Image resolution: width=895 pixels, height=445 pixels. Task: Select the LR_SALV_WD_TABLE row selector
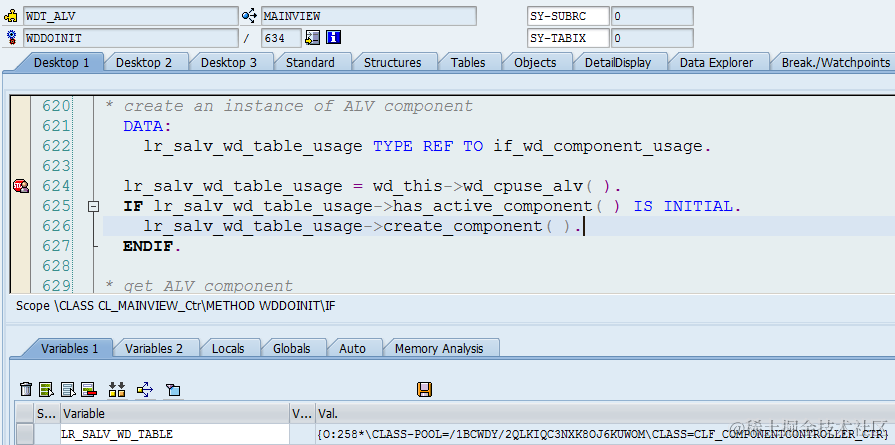pos(25,434)
